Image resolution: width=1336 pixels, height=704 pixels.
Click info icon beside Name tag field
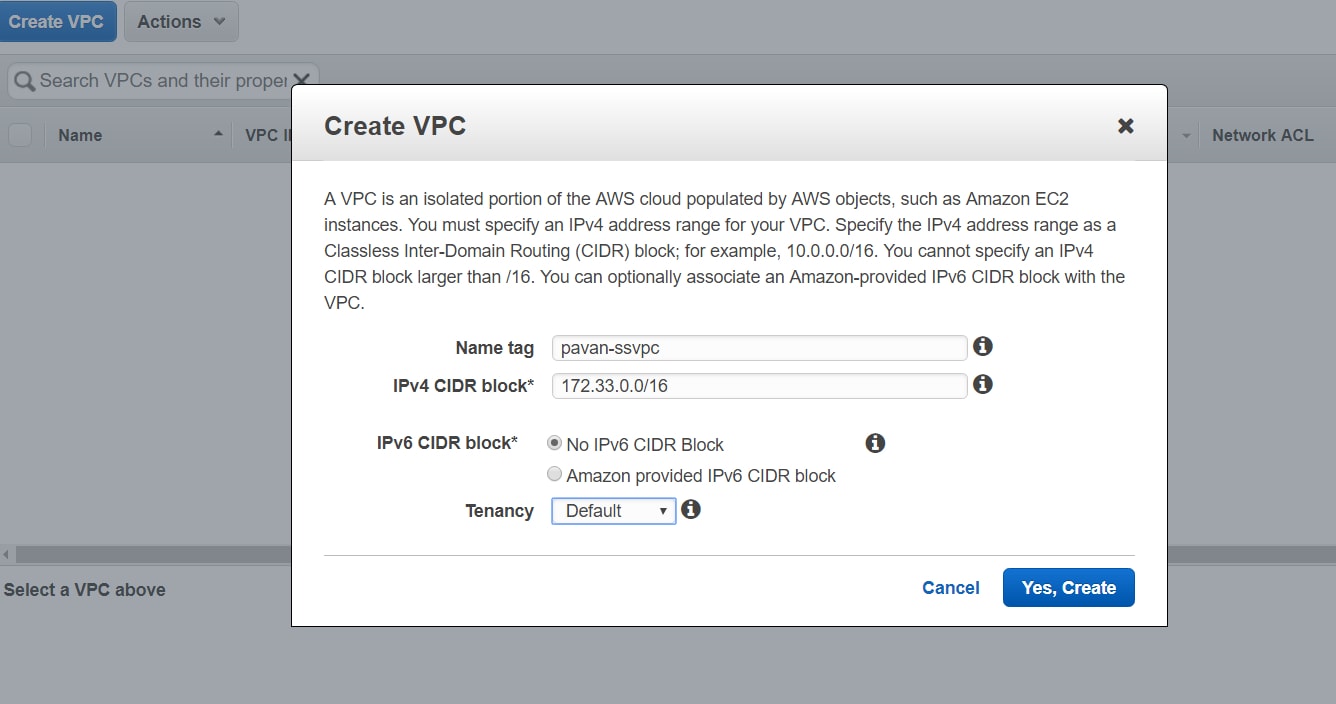(x=983, y=346)
